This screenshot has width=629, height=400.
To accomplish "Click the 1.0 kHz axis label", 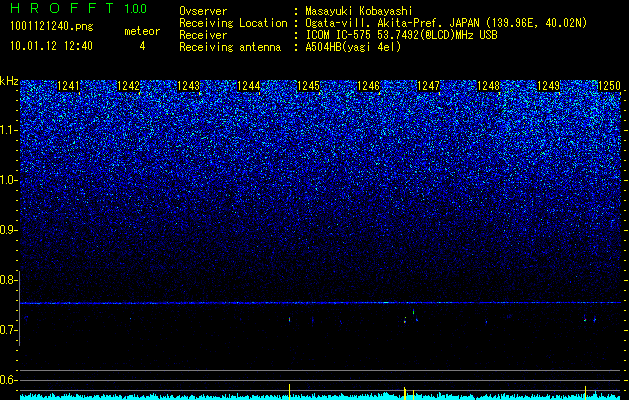I will tap(8, 181).
